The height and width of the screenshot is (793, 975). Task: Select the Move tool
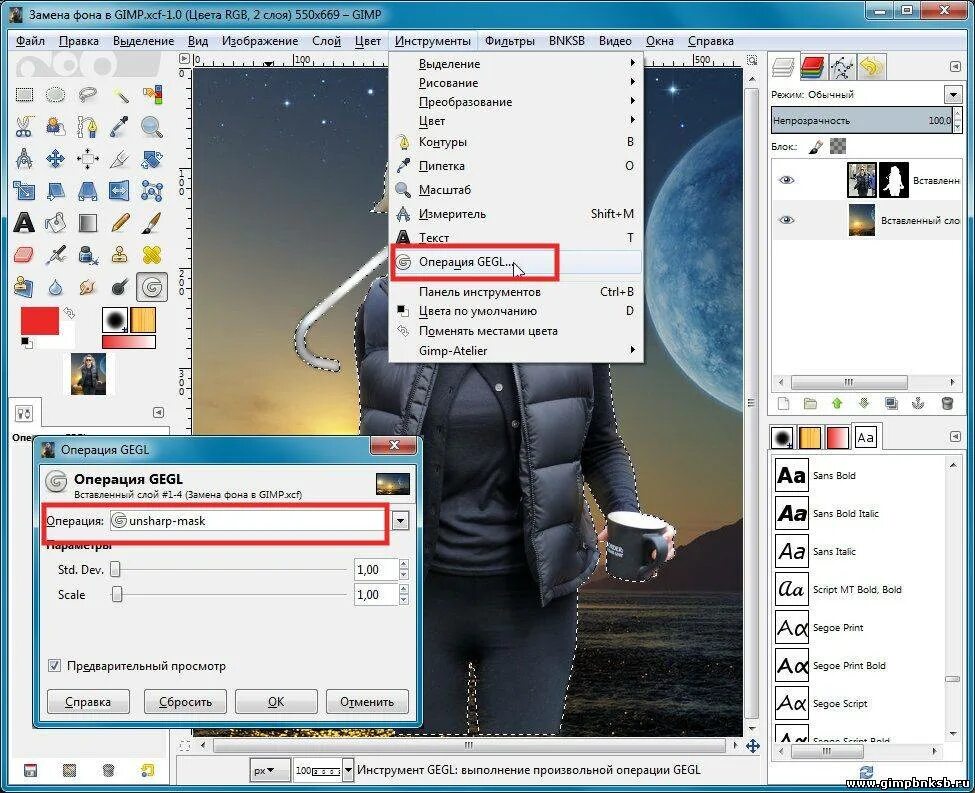click(x=56, y=159)
